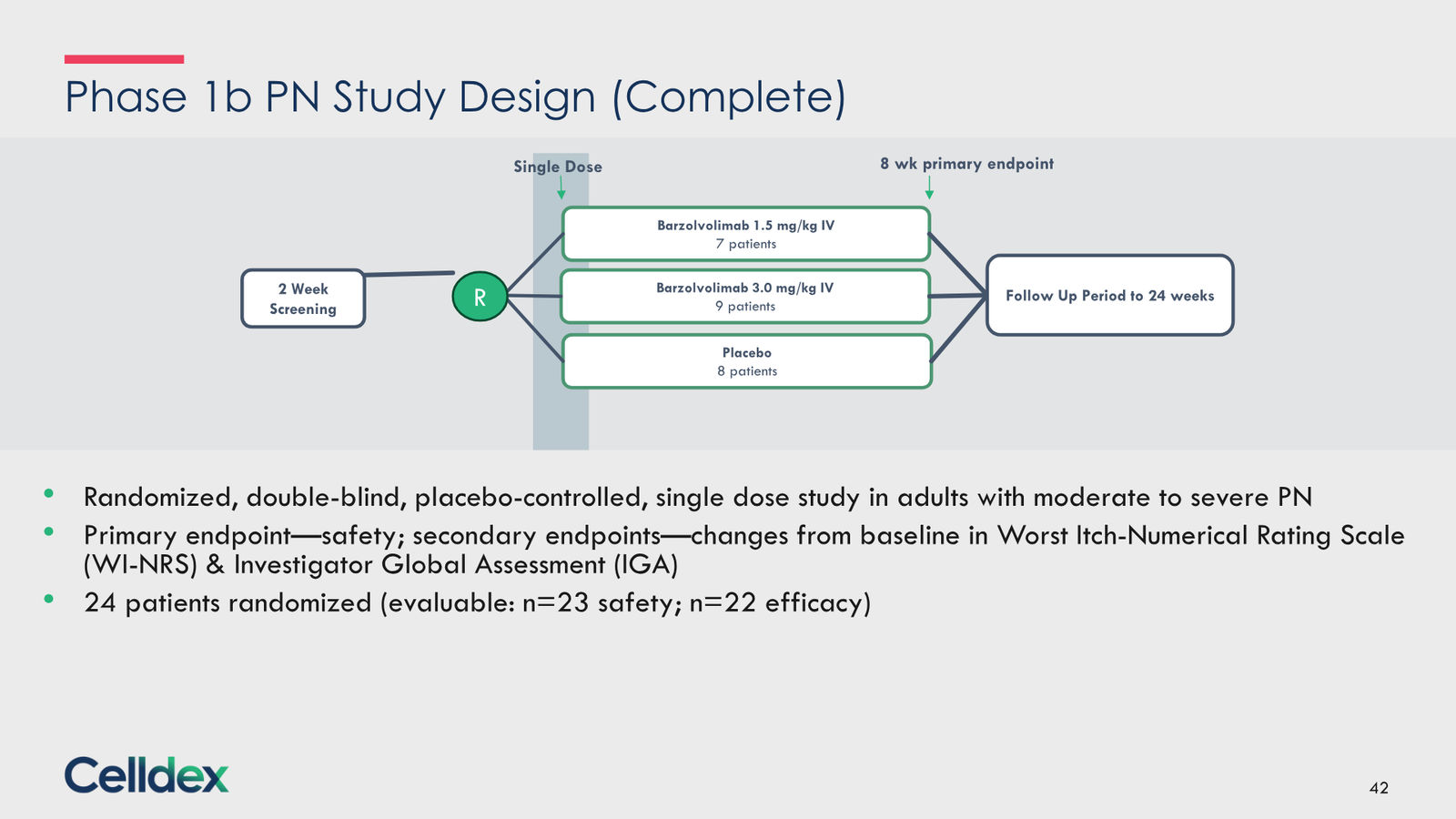The width and height of the screenshot is (1456, 819).
Task: Click the slide title Phase 1b PN Study Design
Action: coord(455,96)
